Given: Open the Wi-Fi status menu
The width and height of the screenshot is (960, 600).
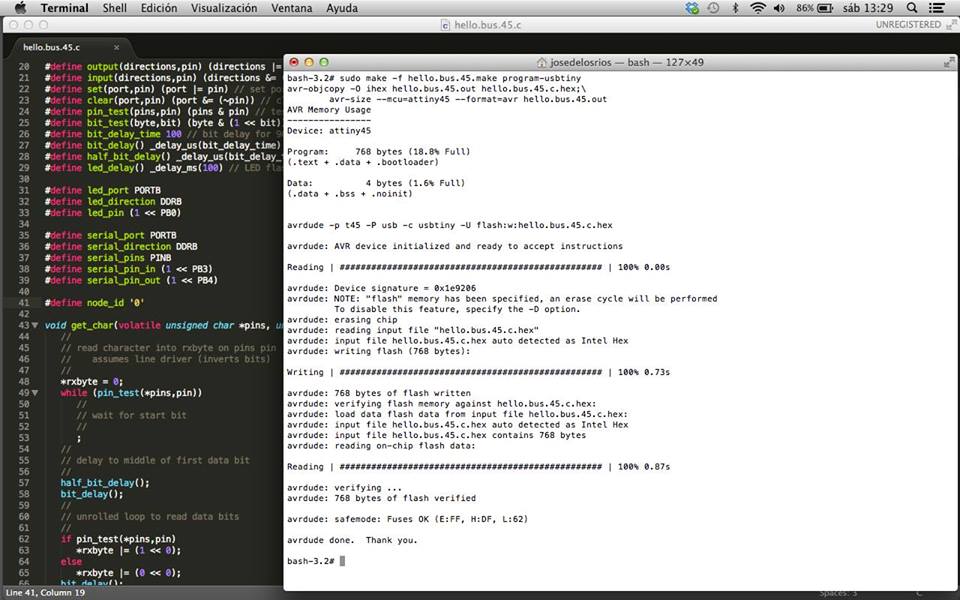Looking at the screenshot, I should point(757,8).
